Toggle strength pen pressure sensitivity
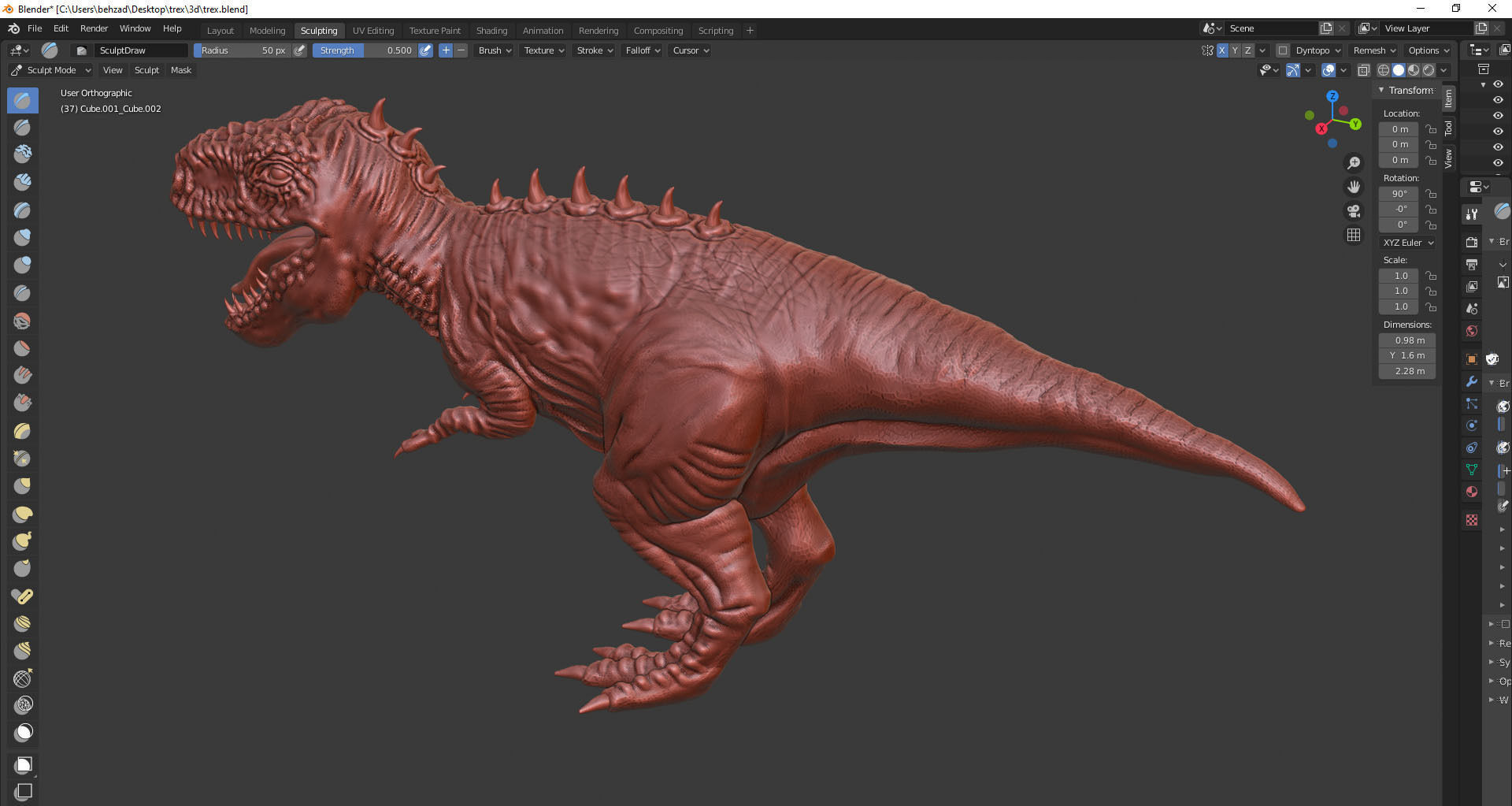The height and width of the screenshot is (806, 1512). pos(425,50)
